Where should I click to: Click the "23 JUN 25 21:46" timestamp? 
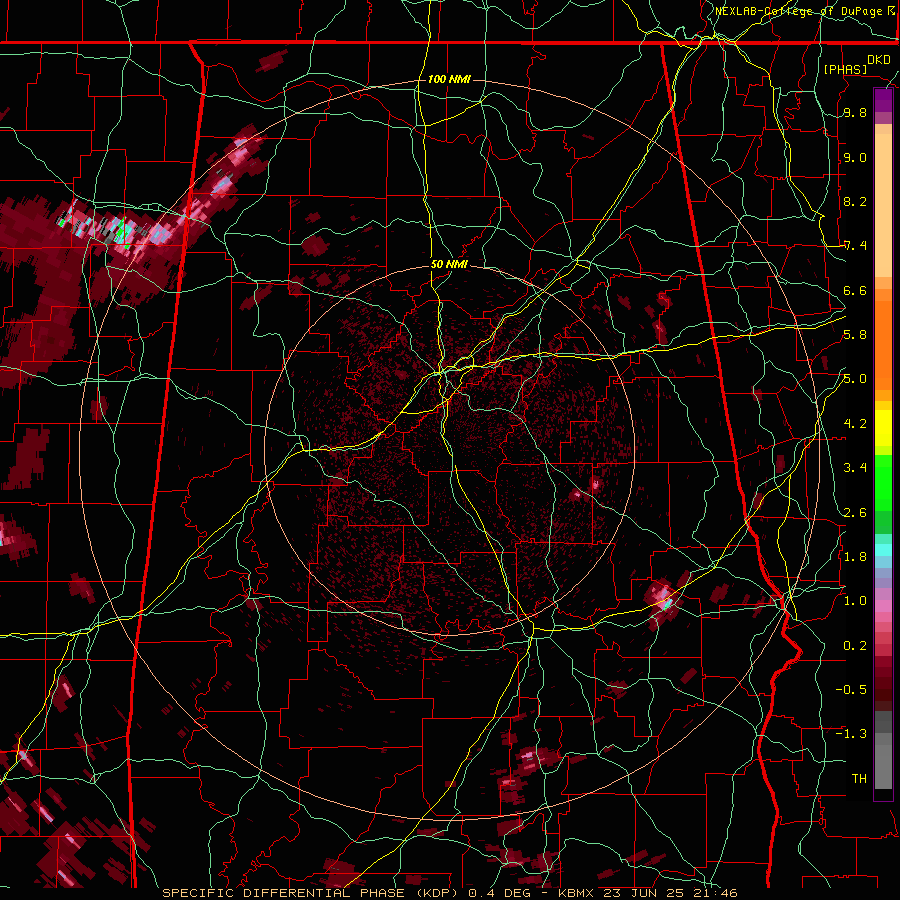(x=670, y=893)
